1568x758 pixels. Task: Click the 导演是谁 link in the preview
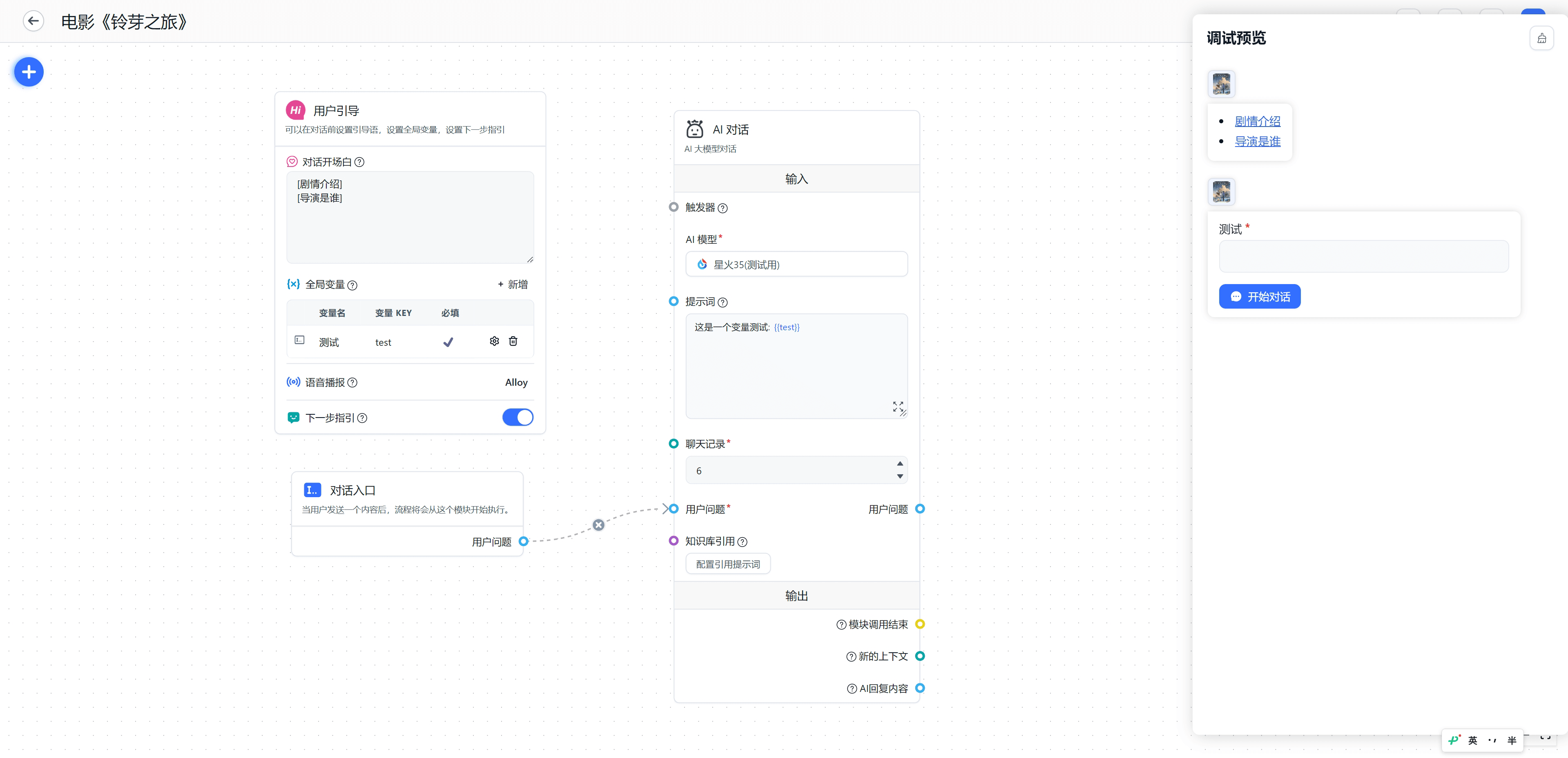[x=1257, y=141]
